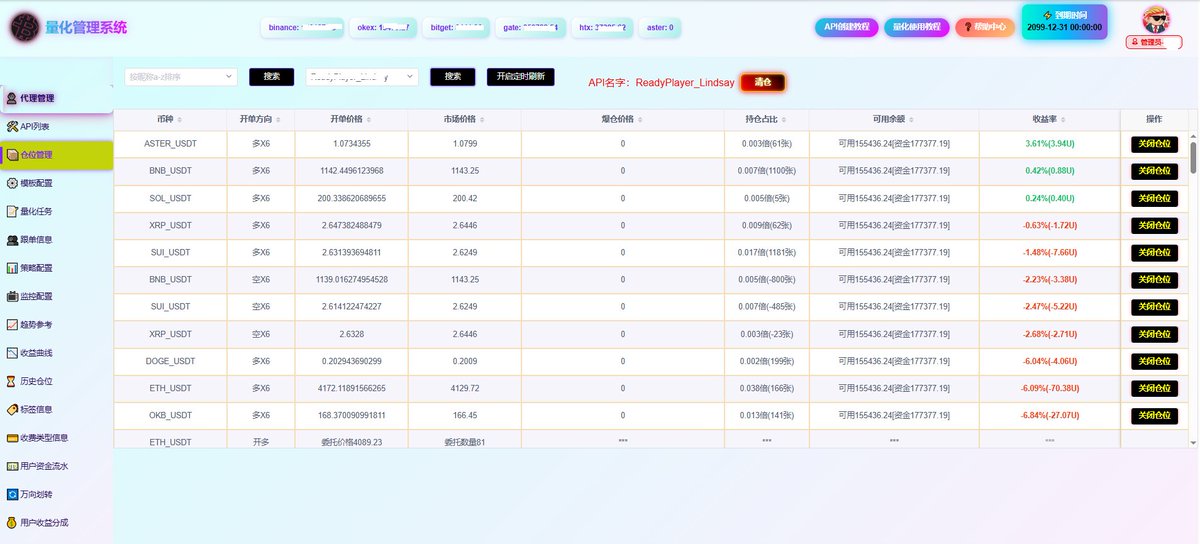
Task: Click the aster: 0 balance chip
Action: coord(659,28)
